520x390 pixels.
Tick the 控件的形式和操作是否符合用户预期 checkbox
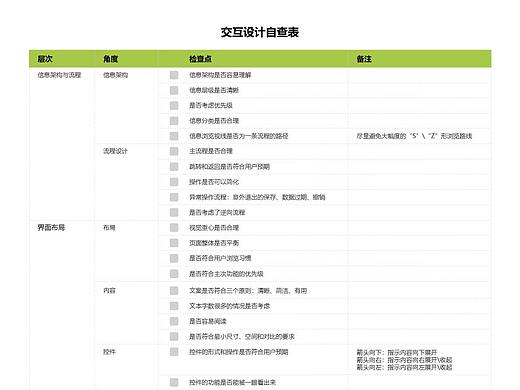coord(174,352)
